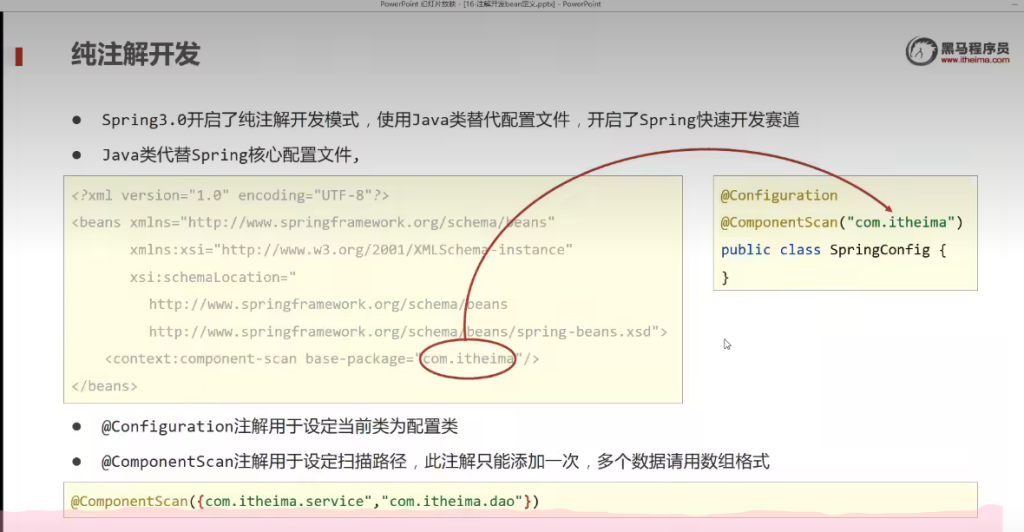Click the xmlns:xsi attribute line

(x=350, y=249)
